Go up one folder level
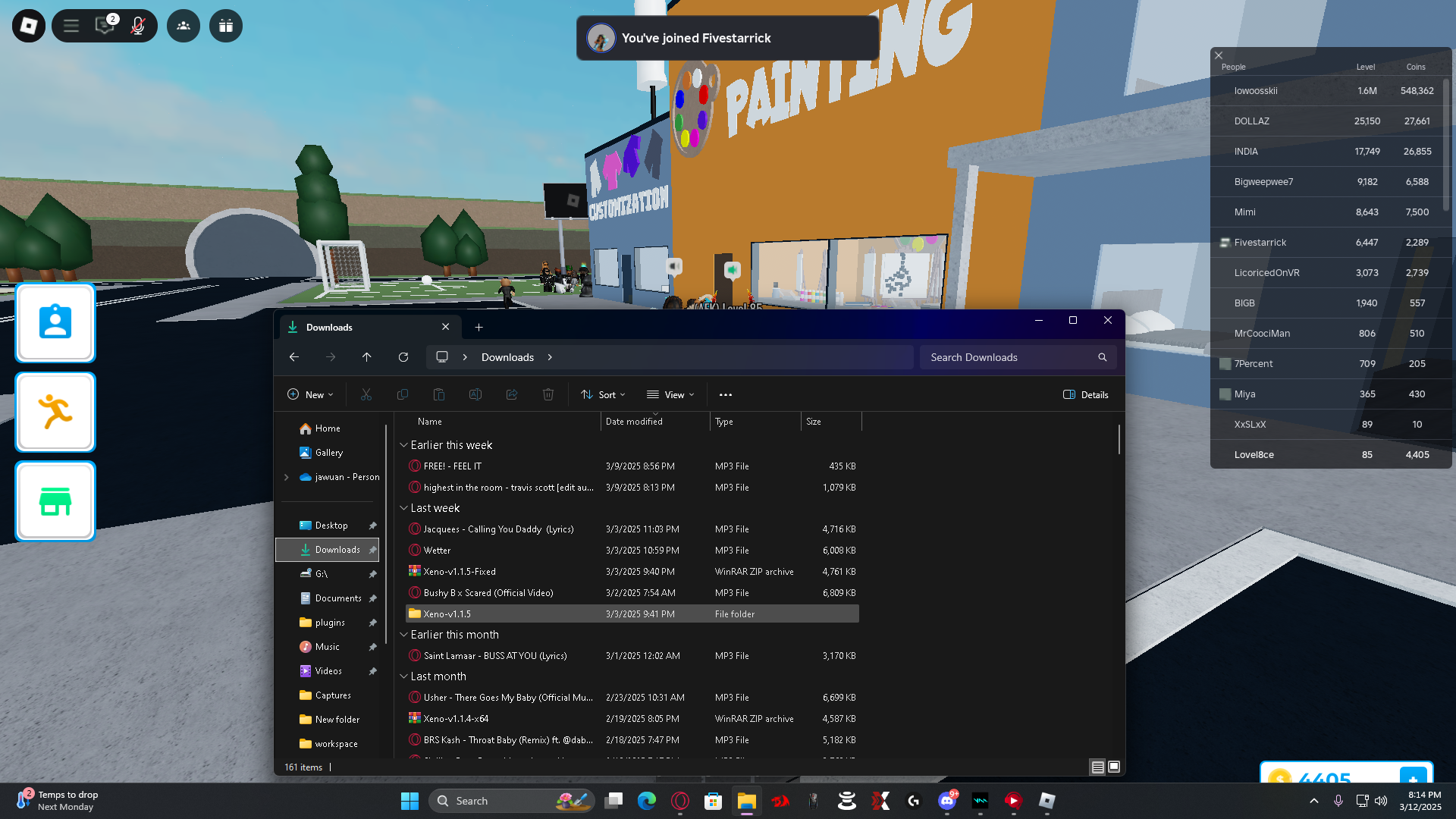The image size is (1456, 819). click(367, 357)
